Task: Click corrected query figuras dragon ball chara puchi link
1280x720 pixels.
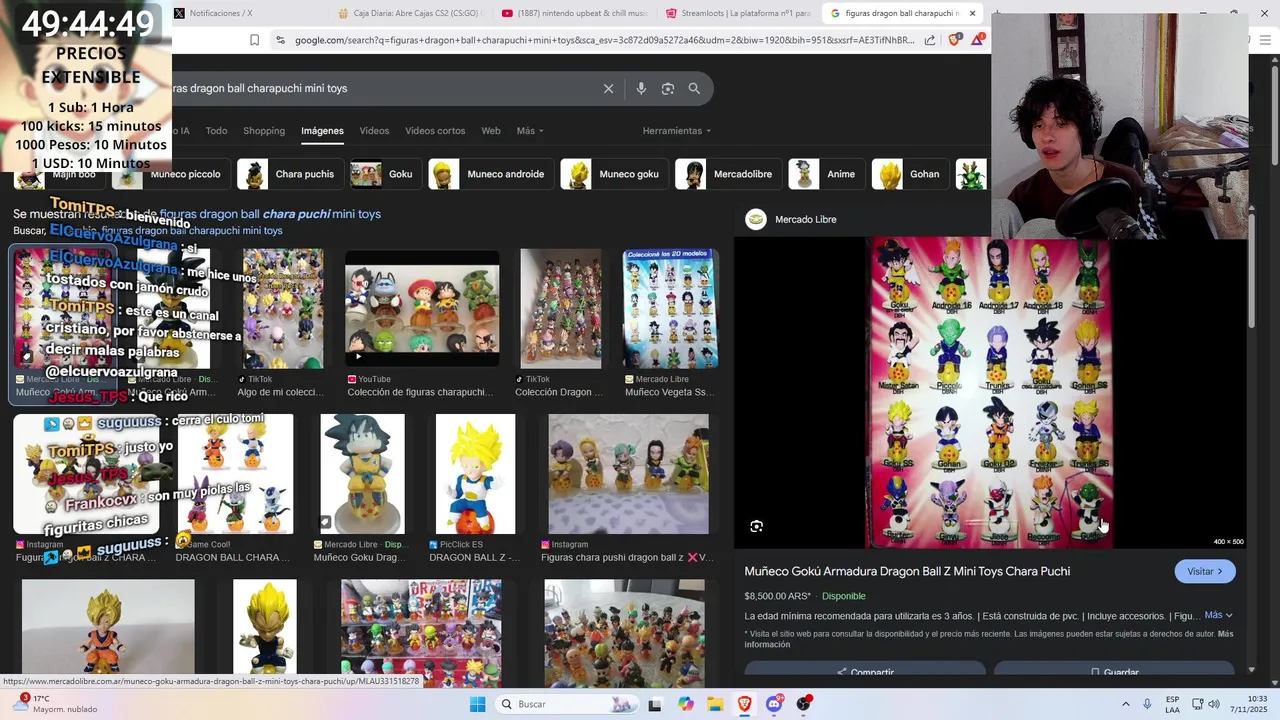Action: (270, 214)
